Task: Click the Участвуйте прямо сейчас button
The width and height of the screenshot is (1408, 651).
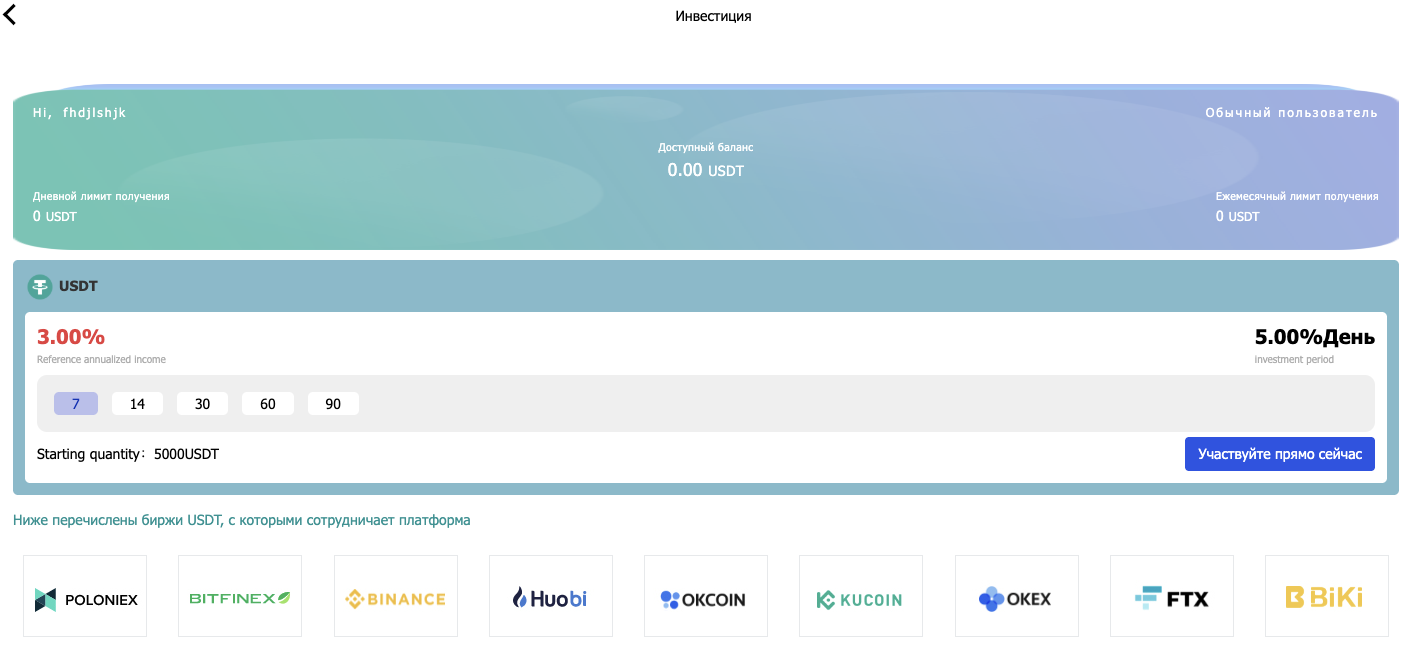Action: tap(1280, 454)
